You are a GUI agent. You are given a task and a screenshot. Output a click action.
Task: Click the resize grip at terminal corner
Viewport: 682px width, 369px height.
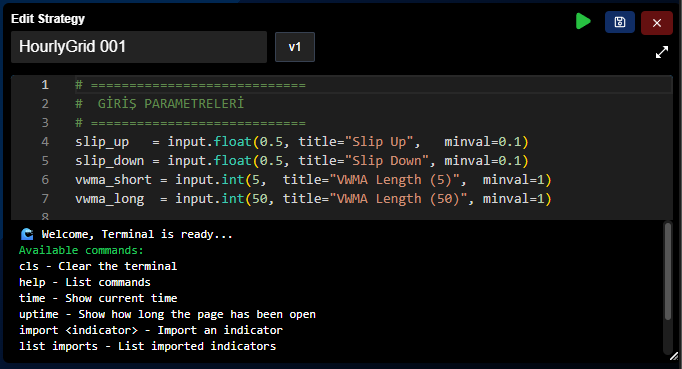(x=674, y=356)
